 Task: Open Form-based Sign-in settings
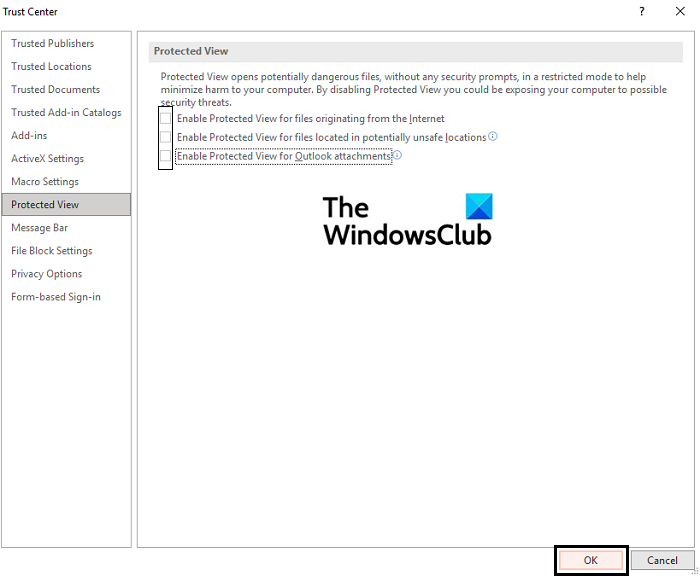point(56,297)
